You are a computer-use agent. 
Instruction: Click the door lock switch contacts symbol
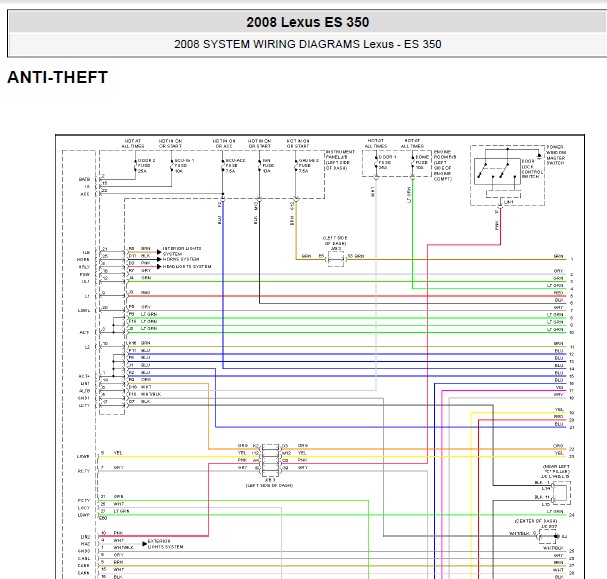tap(497, 171)
